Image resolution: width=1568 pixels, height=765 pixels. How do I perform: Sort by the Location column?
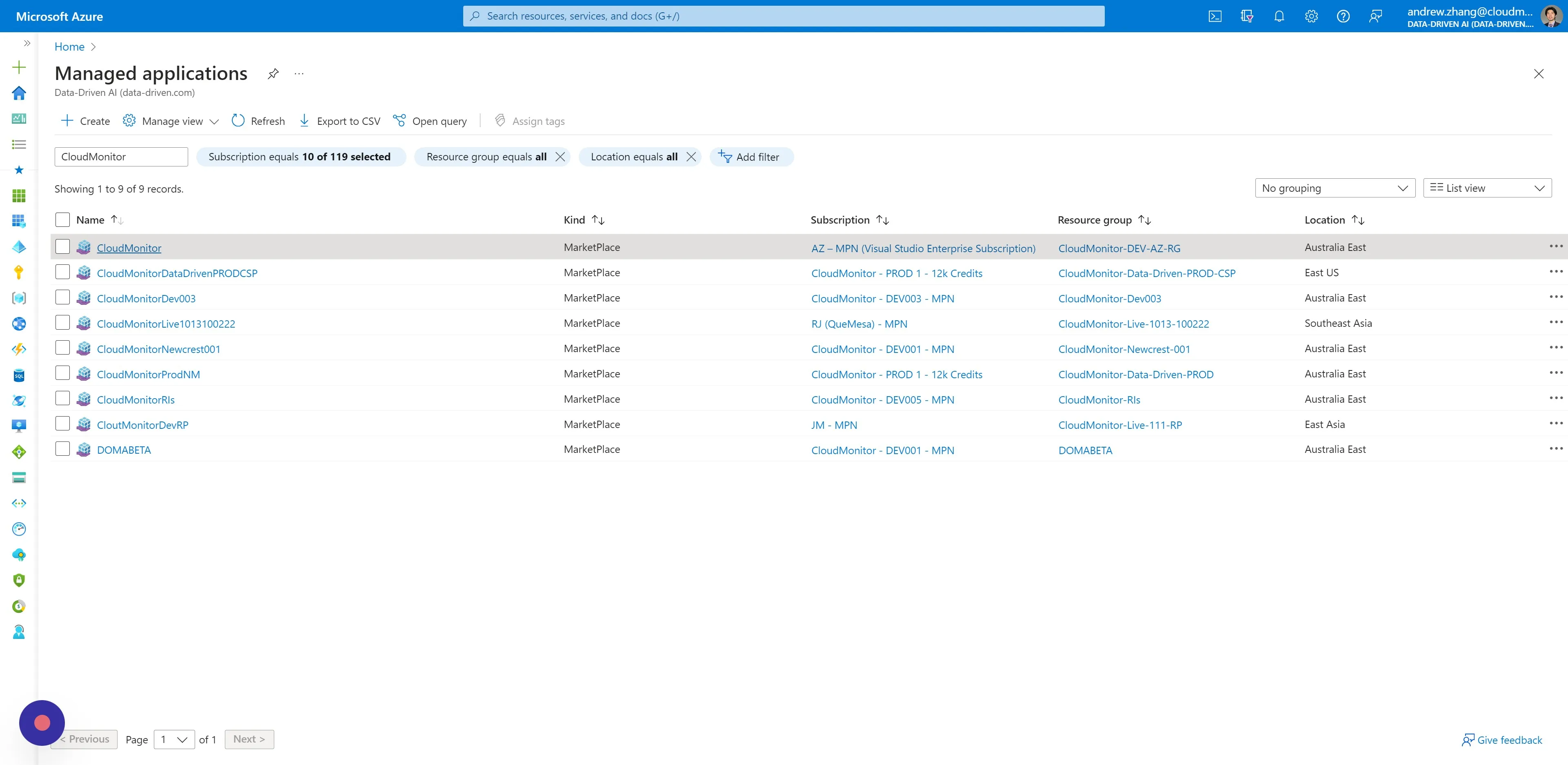click(1334, 220)
